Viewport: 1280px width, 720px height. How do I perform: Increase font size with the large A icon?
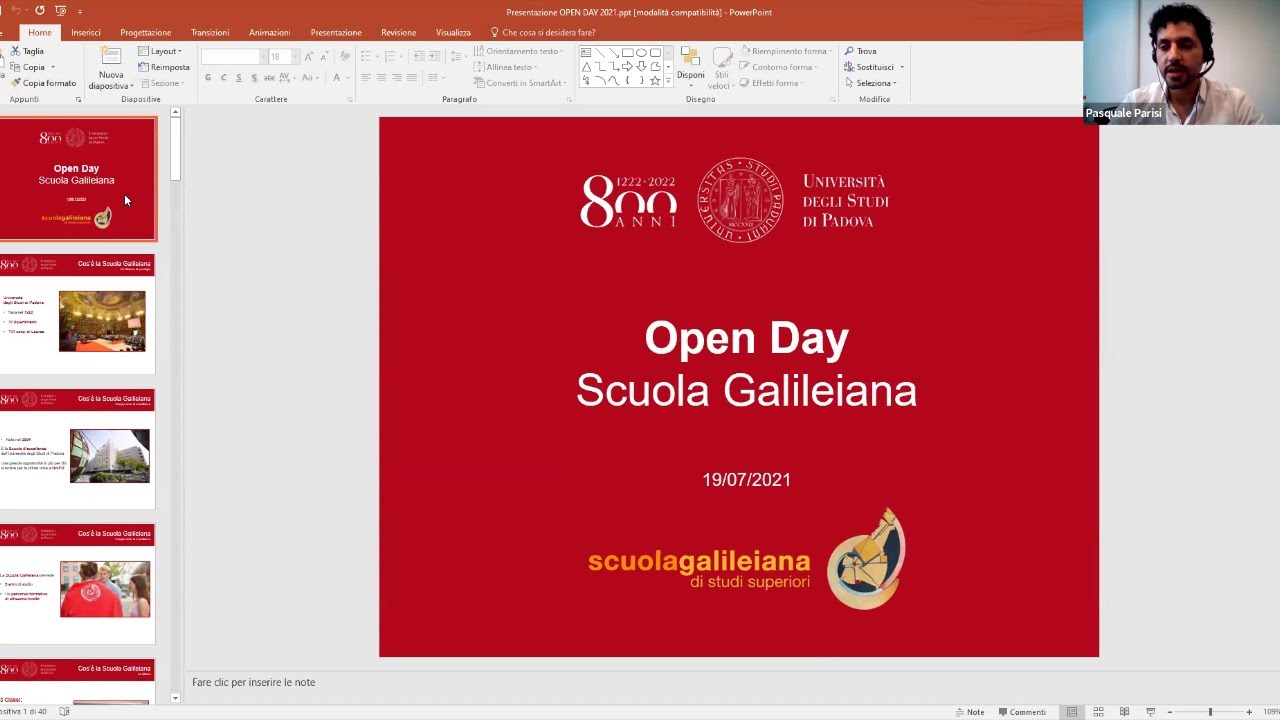tap(309, 56)
